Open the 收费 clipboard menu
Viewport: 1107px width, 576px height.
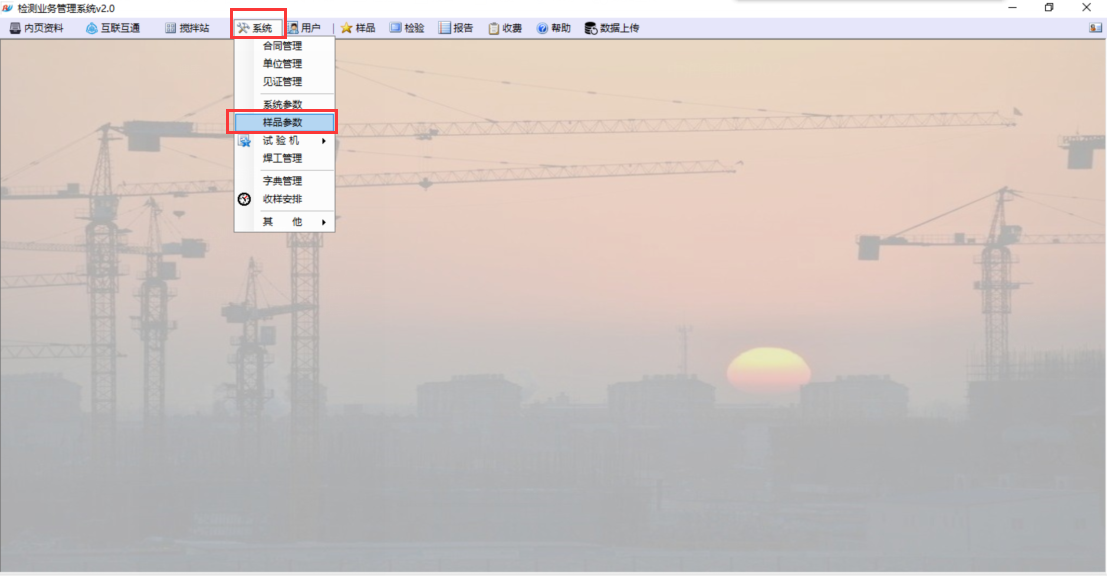pyautogui.click(x=505, y=28)
